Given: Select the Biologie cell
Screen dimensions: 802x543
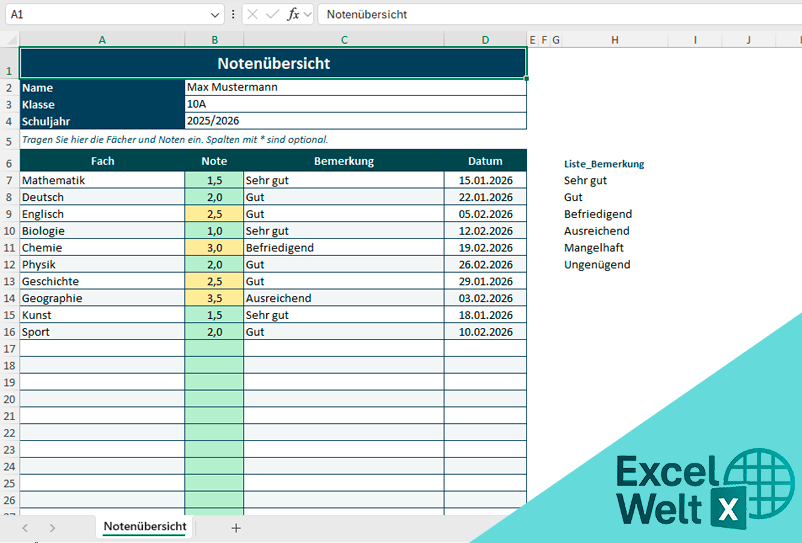Looking at the screenshot, I should pos(102,231).
